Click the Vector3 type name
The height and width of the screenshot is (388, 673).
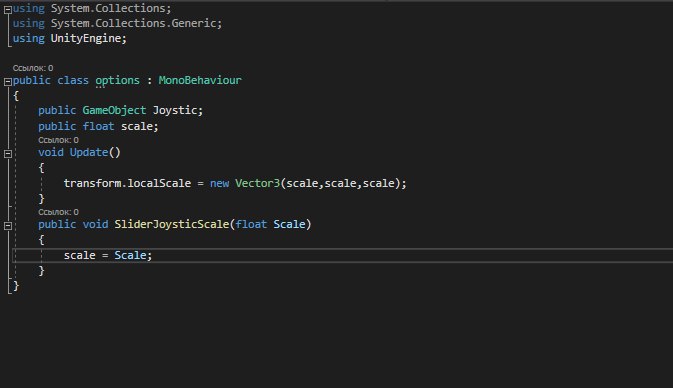tap(258, 183)
